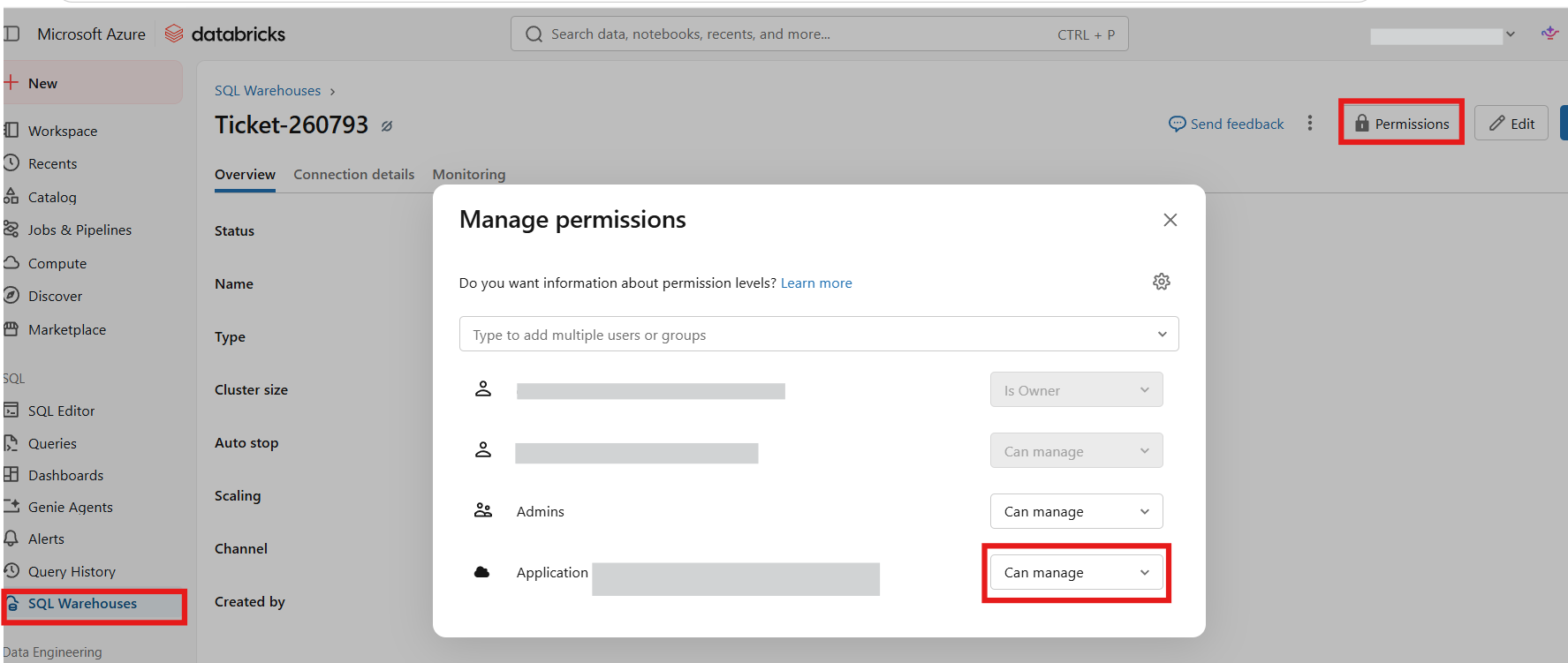The height and width of the screenshot is (663, 1568).
Task: Open the second user's Can manage dropdown
Action: 1076,451
